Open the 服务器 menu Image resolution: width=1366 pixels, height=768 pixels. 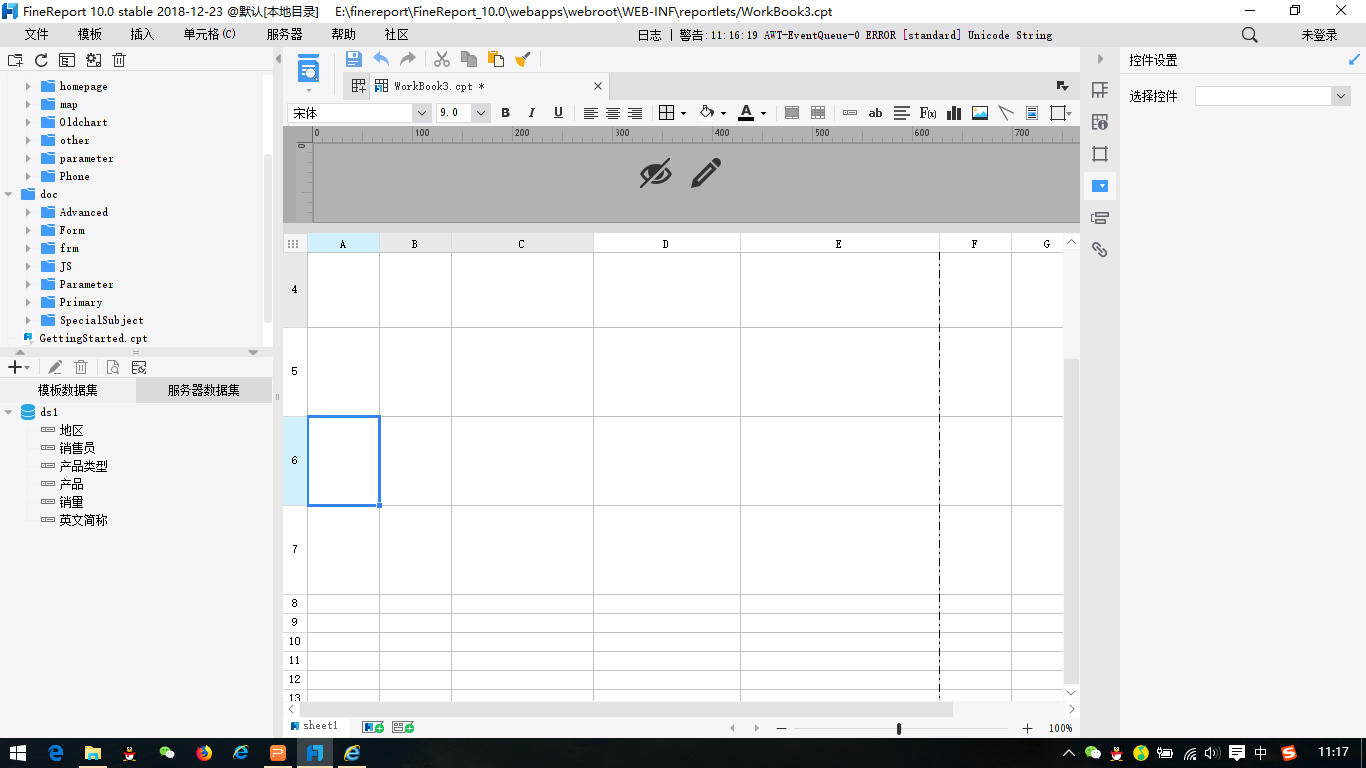(x=285, y=34)
